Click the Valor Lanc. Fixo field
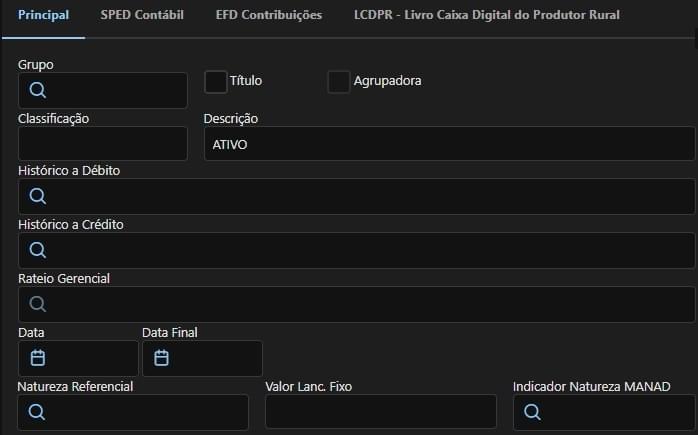Viewport: 698px width, 435px height. pos(381,412)
